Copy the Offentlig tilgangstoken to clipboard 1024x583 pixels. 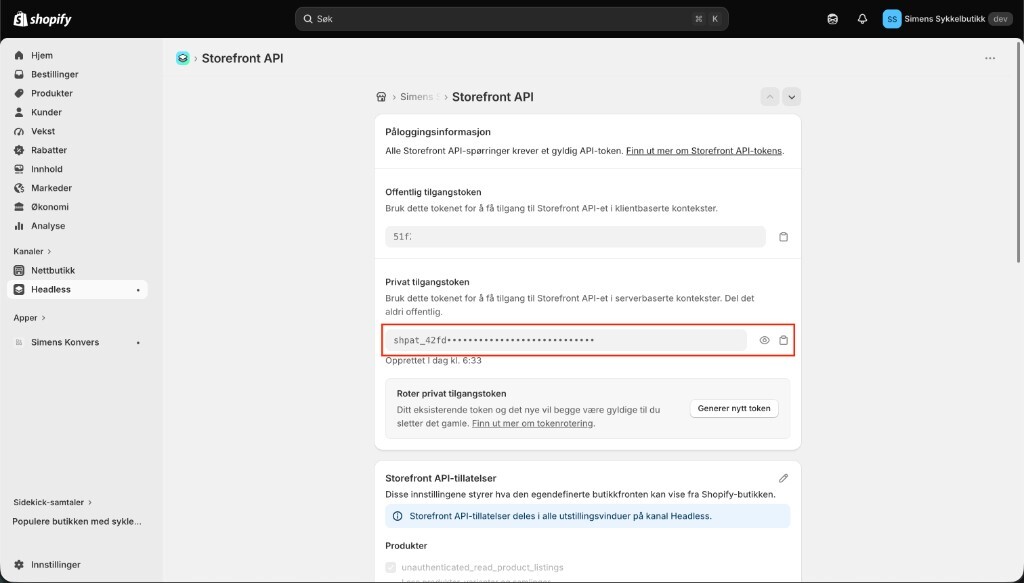click(x=784, y=237)
